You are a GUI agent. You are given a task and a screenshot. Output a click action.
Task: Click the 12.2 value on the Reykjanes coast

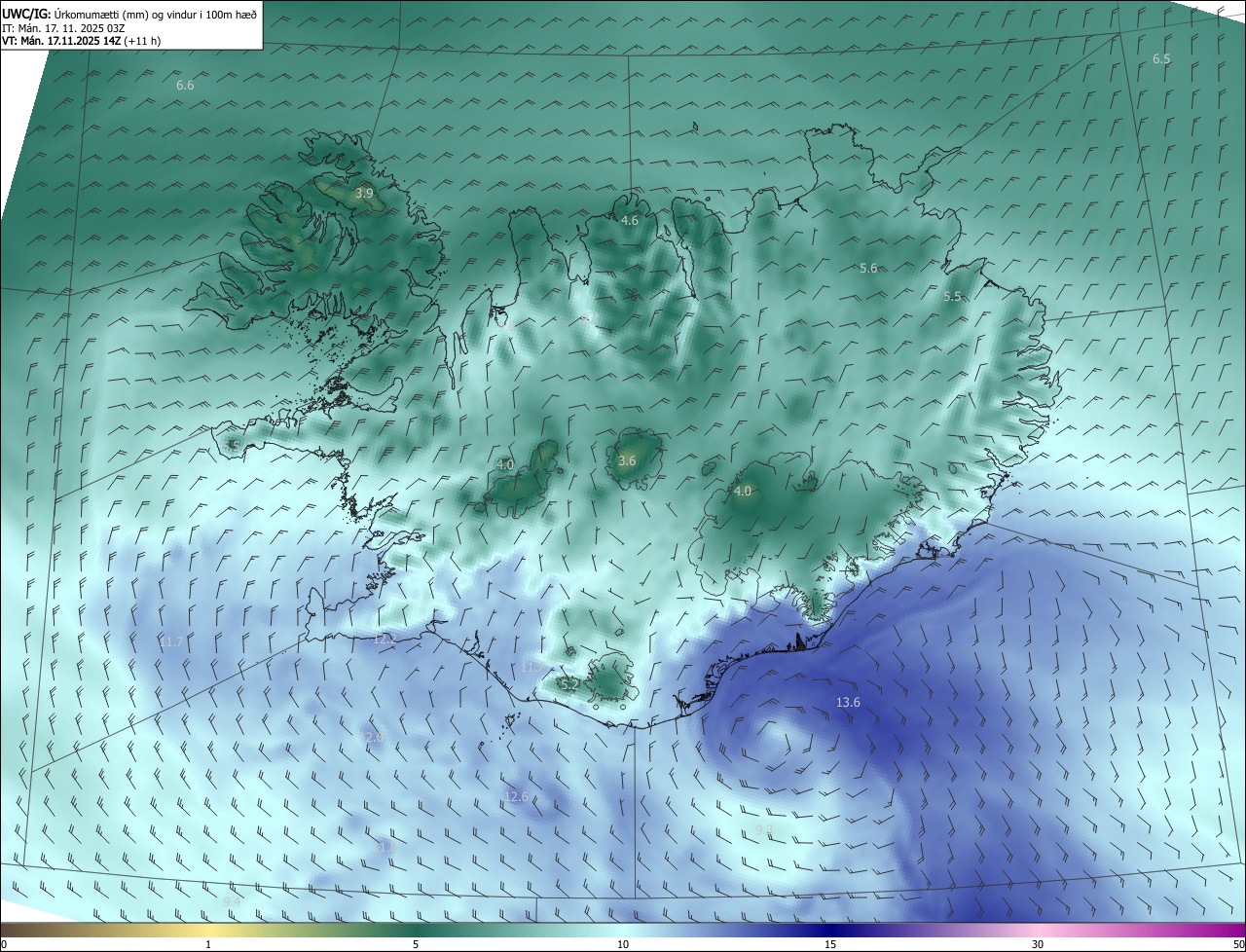tap(385, 640)
